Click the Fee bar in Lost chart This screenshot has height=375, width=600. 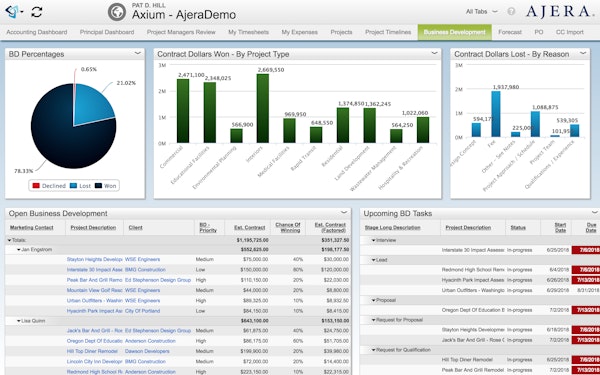496,114
